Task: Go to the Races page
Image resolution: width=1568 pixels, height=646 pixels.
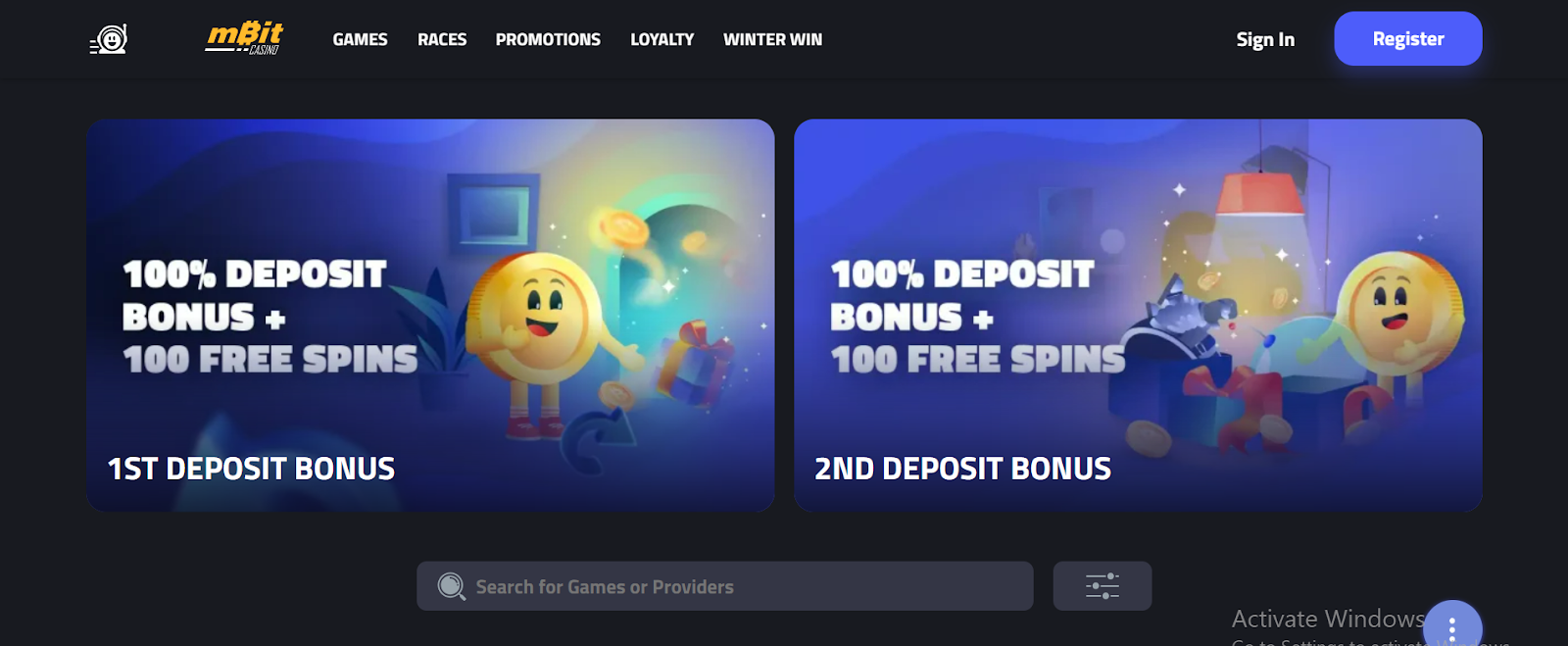Action: tap(442, 39)
